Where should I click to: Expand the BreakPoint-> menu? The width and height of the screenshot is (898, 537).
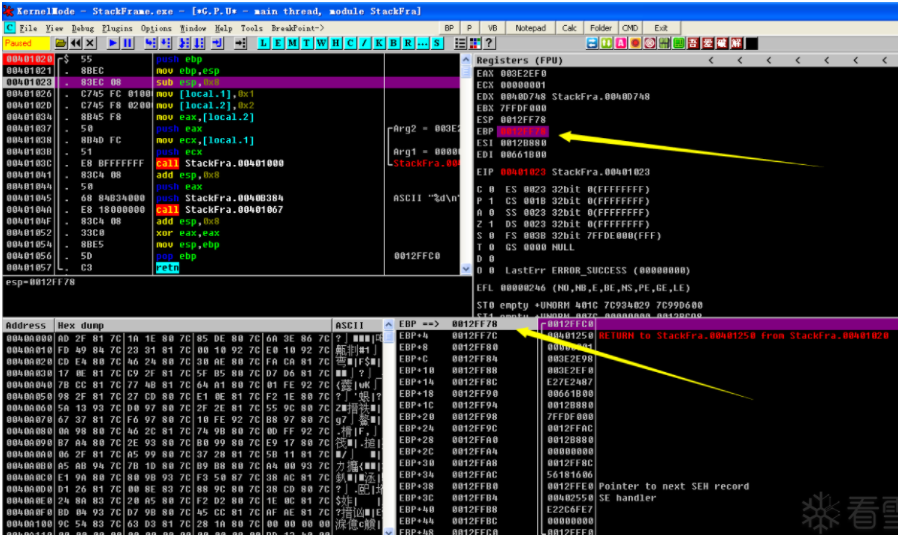click(x=297, y=28)
